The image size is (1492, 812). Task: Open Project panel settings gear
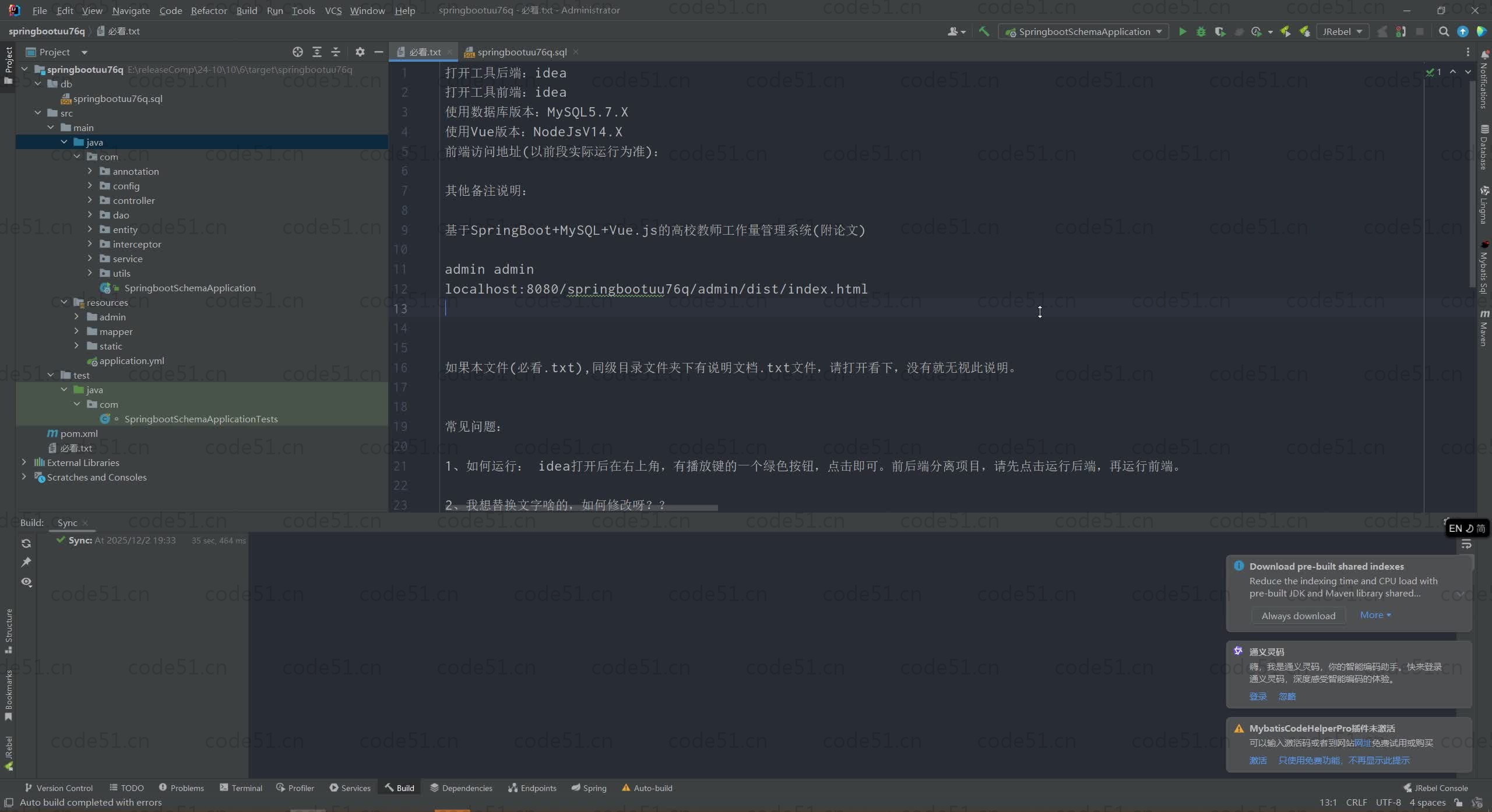tap(360, 52)
